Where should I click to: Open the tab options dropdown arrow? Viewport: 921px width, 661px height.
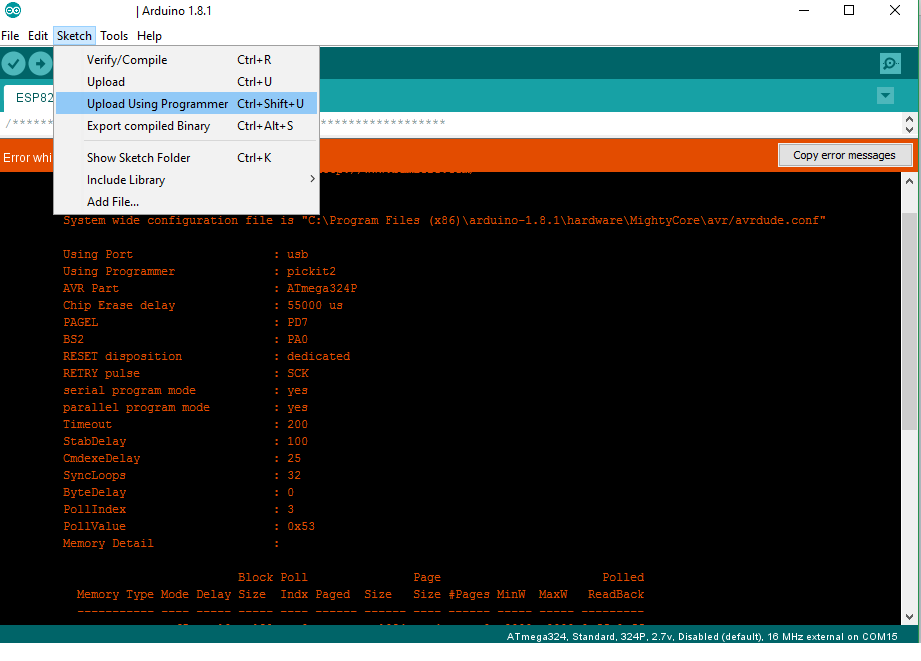pos(885,95)
